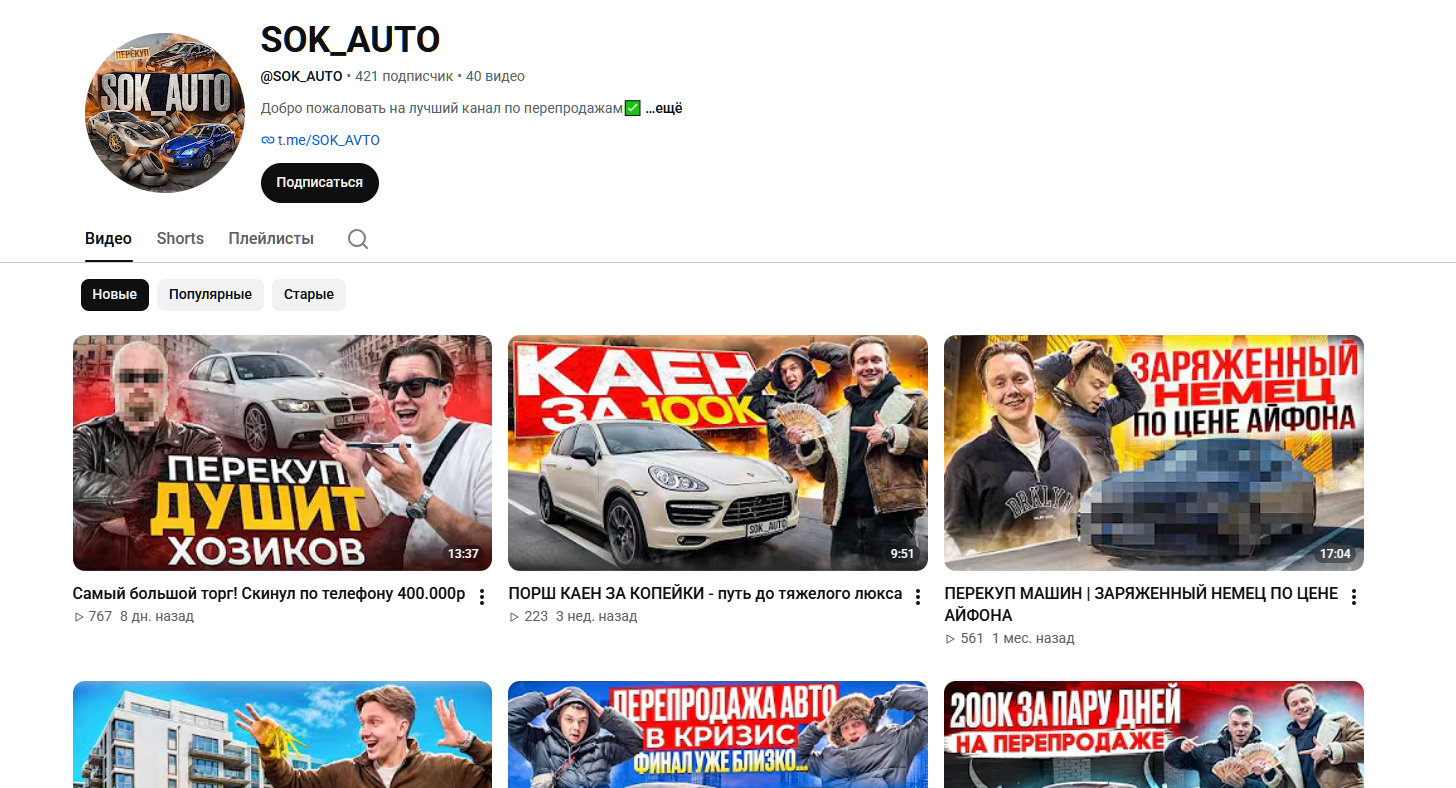Click the SOK_AUTO channel name heading
1456x788 pixels.
coord(350,40)
